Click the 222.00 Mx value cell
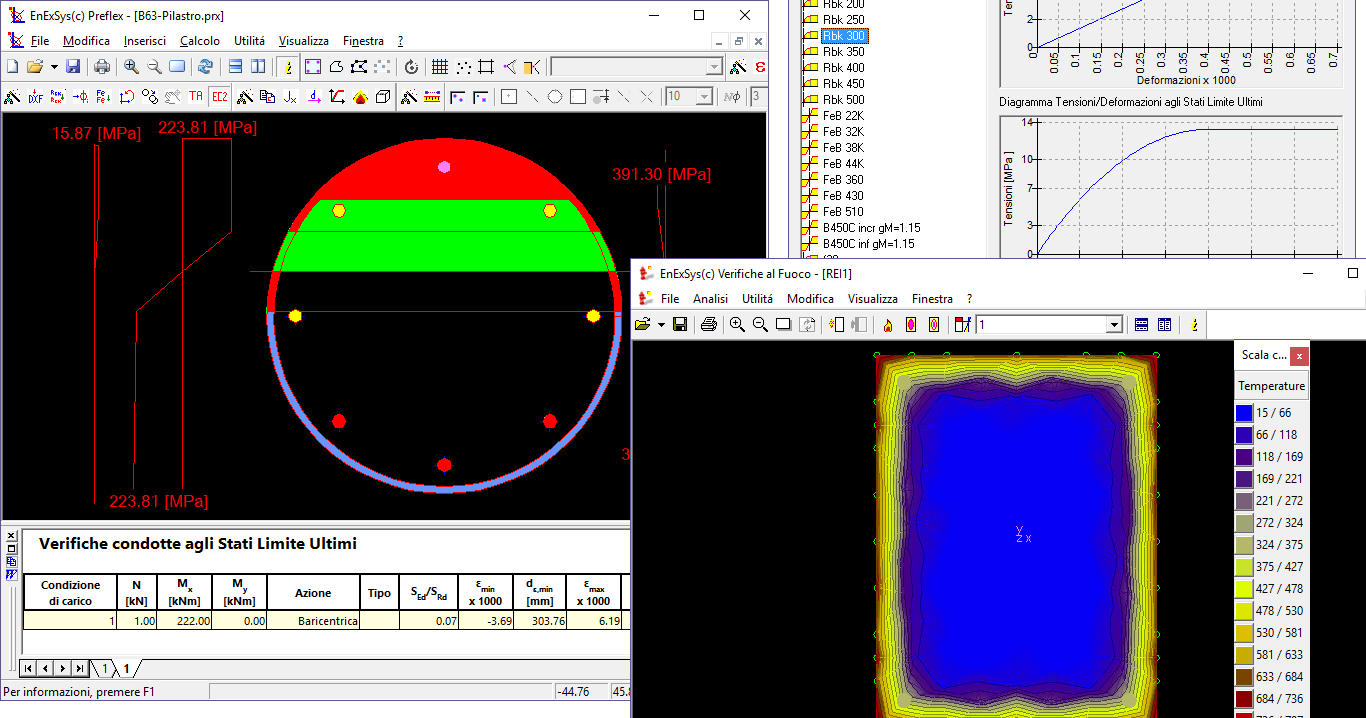This screenshot has height=718, width=1366. tap(185, 621)
